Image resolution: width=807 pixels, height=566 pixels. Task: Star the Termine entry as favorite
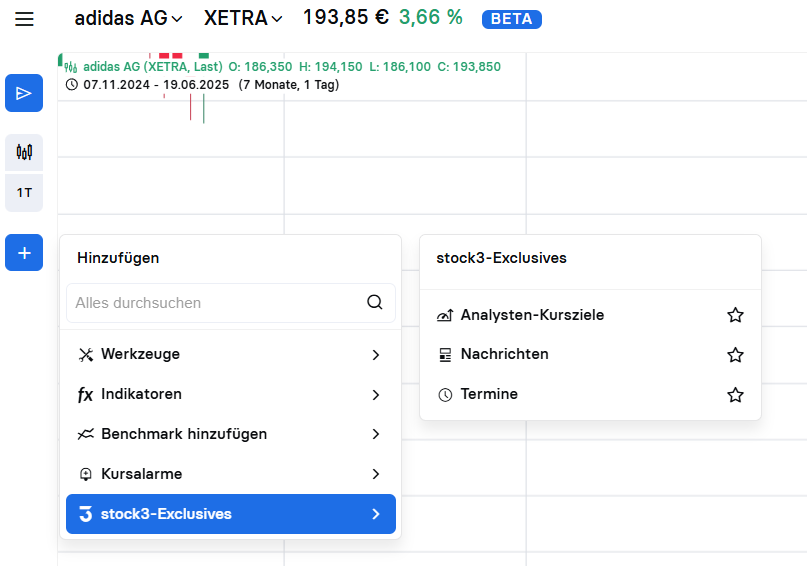point(735,395)
